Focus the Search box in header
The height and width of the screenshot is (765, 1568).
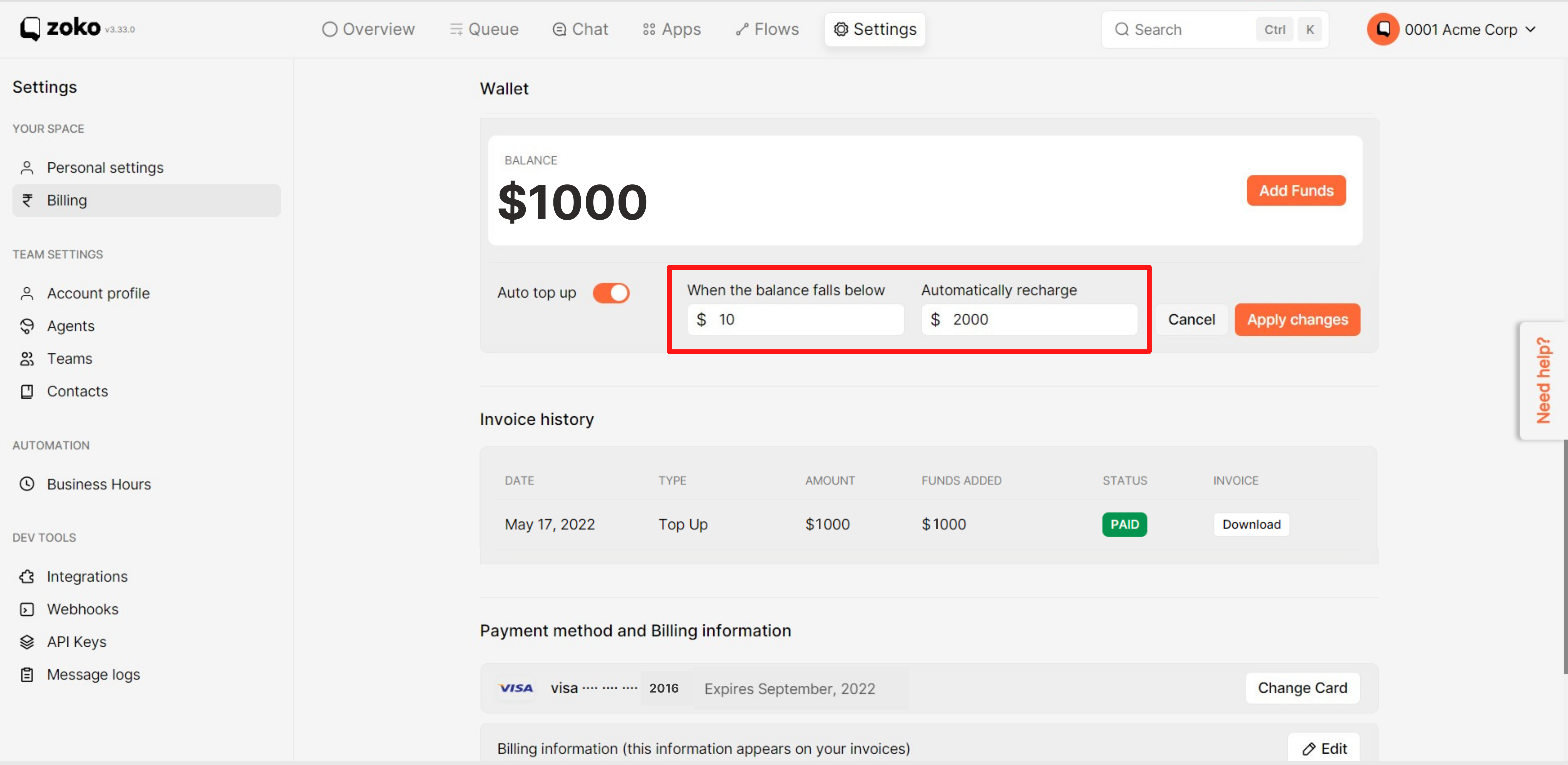click(1214, 29)
